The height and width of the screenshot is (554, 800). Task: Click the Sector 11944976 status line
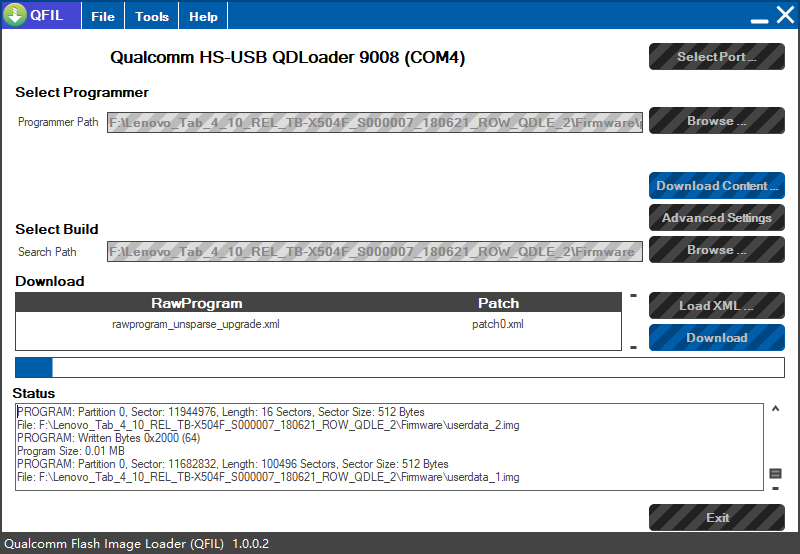pos(221,412)
